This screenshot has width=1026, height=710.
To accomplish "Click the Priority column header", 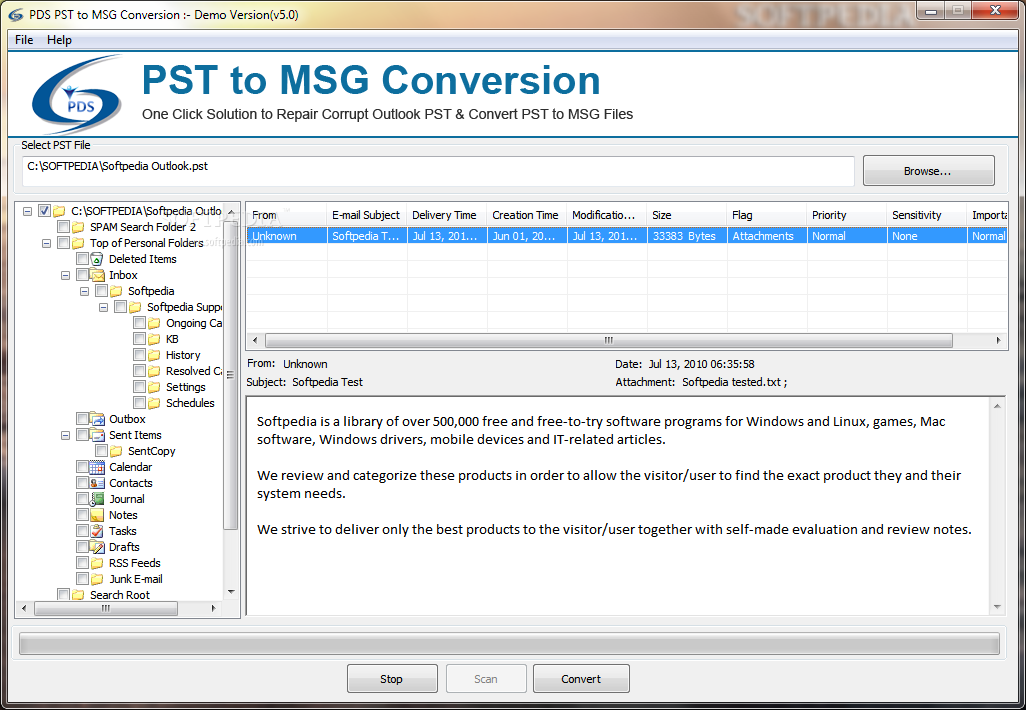I will click(x=847, y=215).
